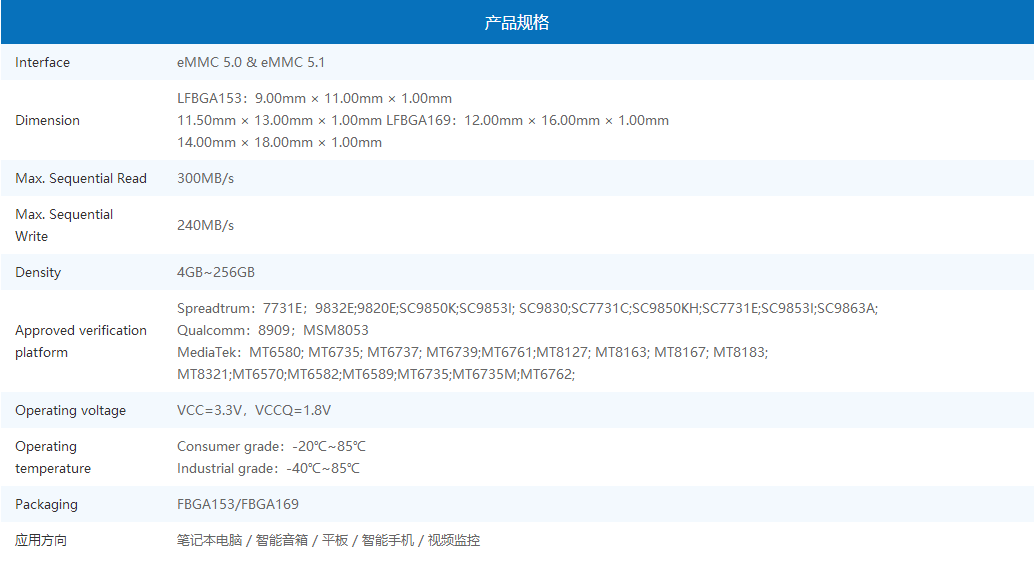Select the Max. Sequential Write label
1035x578 pixels.
point(64,226)
